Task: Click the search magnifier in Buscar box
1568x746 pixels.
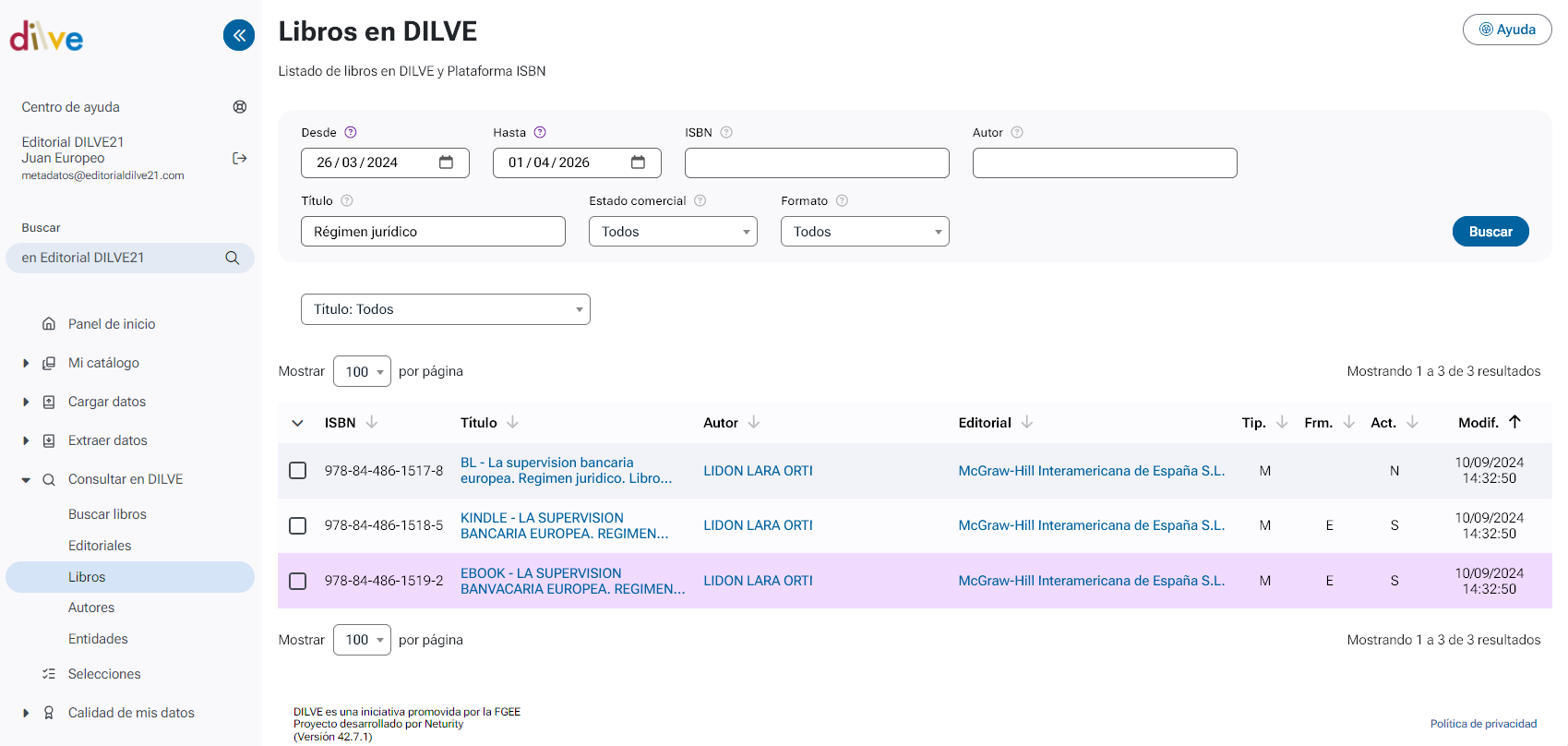Action: 233,259
